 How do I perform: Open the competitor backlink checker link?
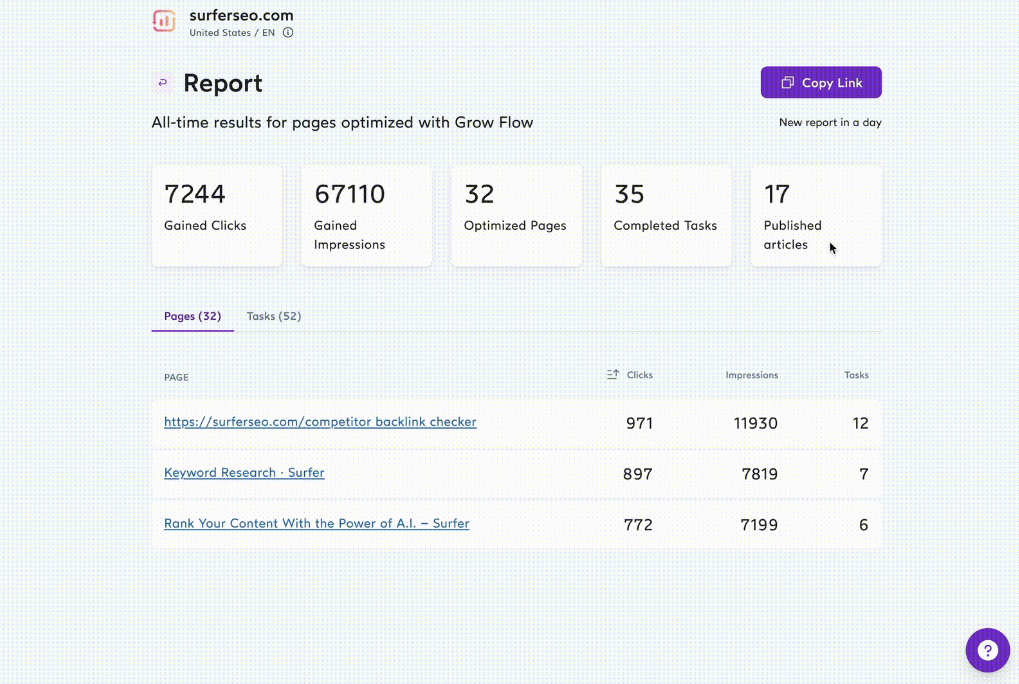pos(320,422)
